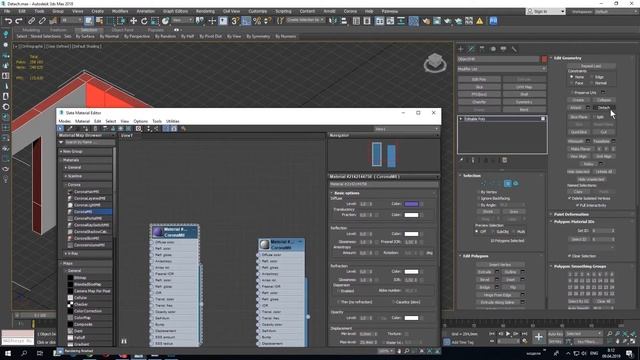The image size is (640, 360).
Task: Open Material menu in Slate Material Editor
Action: pyautogui.click(x=82, y=121)
